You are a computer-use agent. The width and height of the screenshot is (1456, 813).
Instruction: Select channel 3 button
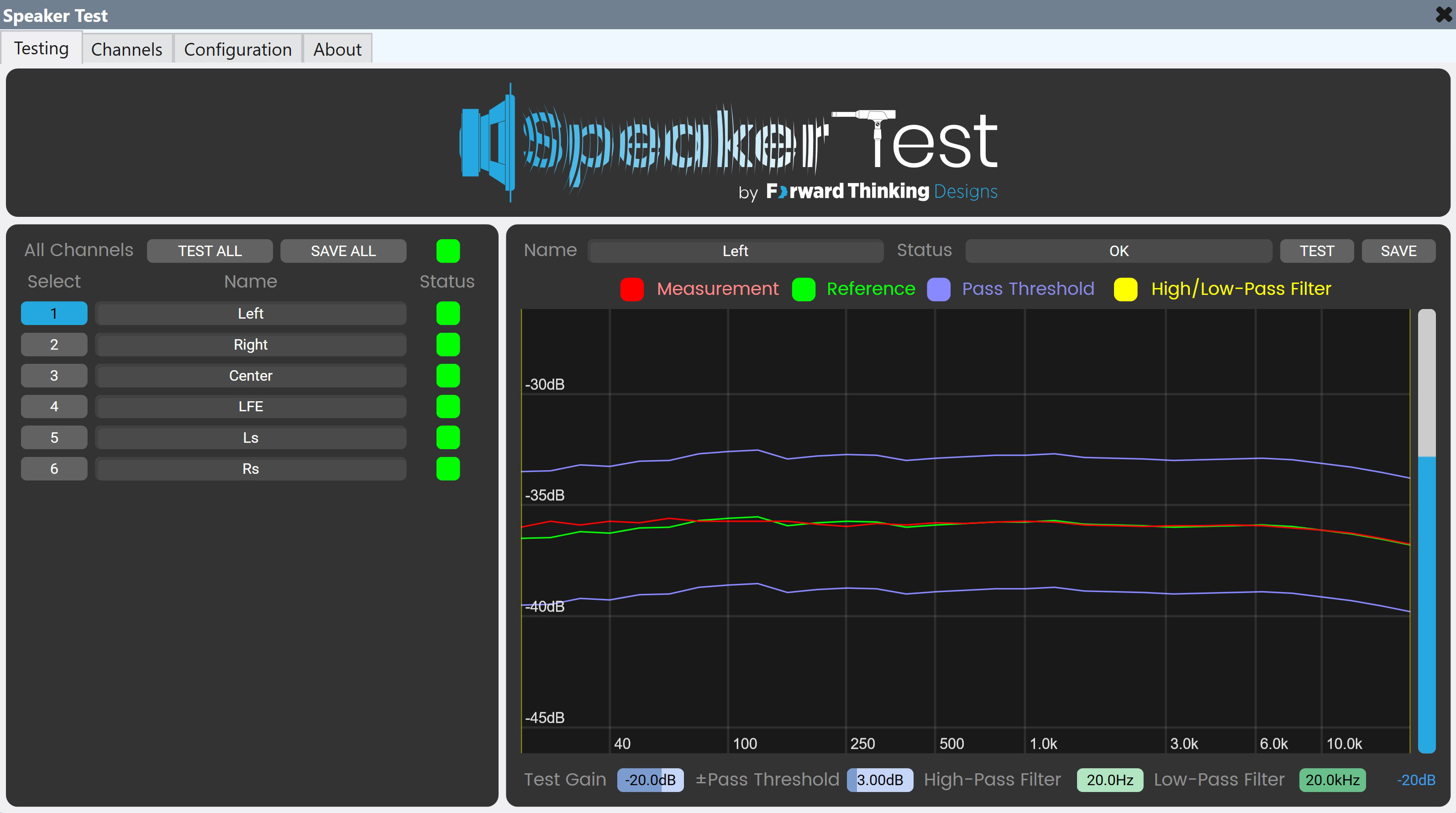54,376
